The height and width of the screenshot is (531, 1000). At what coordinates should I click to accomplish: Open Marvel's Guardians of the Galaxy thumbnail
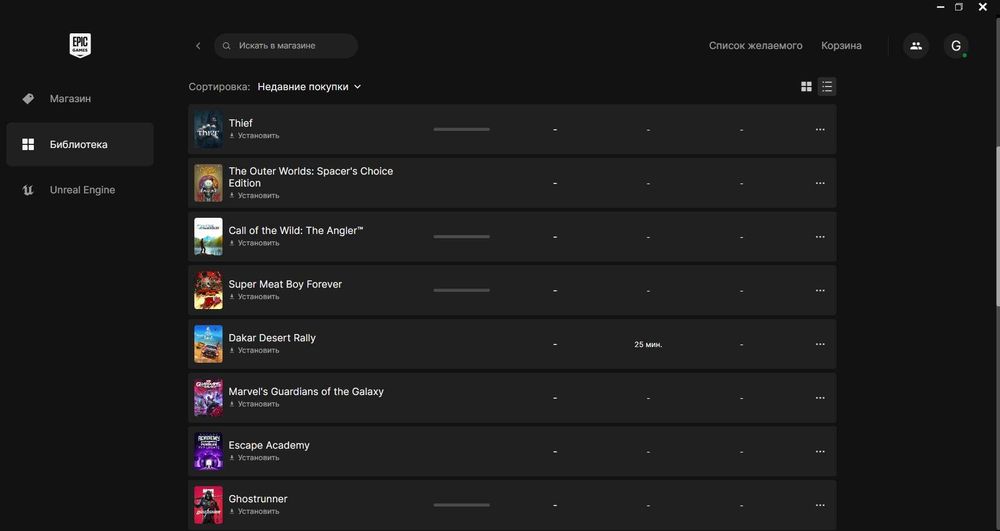[208, 398]
